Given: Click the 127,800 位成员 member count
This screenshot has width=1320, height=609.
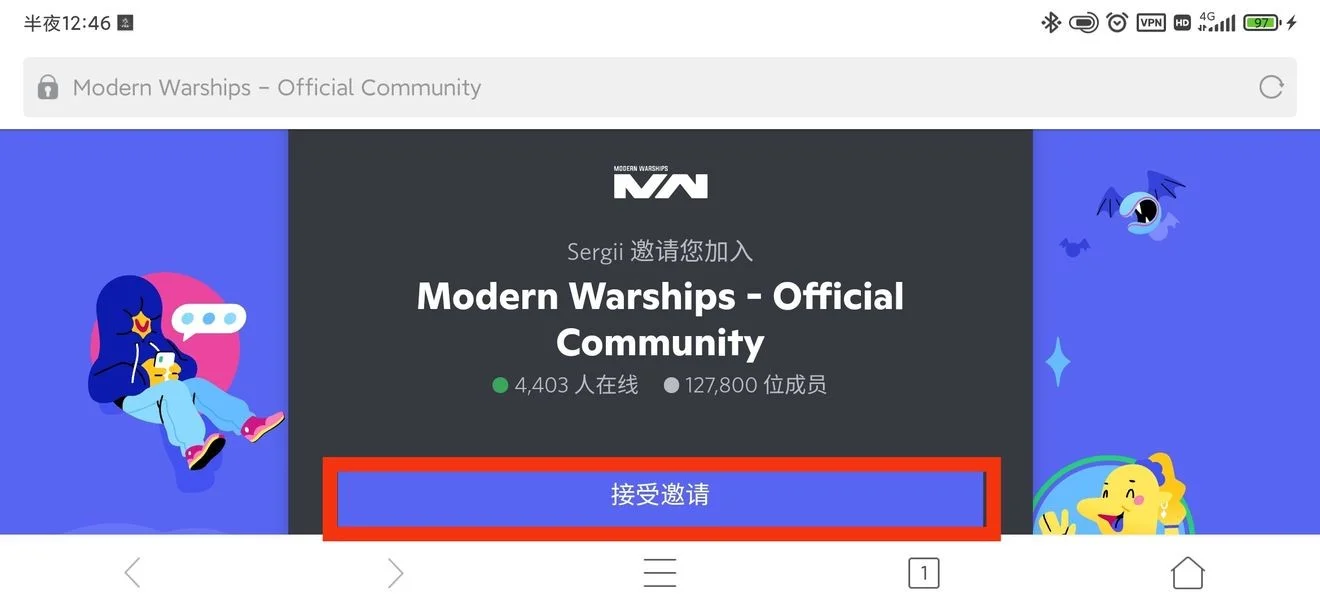Looking at the screenshot, I should tap(745, 385).
